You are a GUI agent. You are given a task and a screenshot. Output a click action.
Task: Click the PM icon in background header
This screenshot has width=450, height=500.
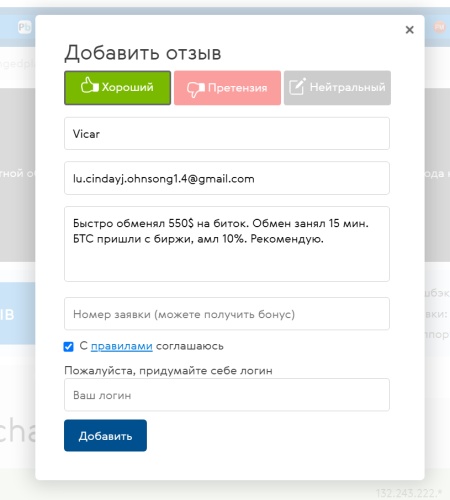[439, 27]
